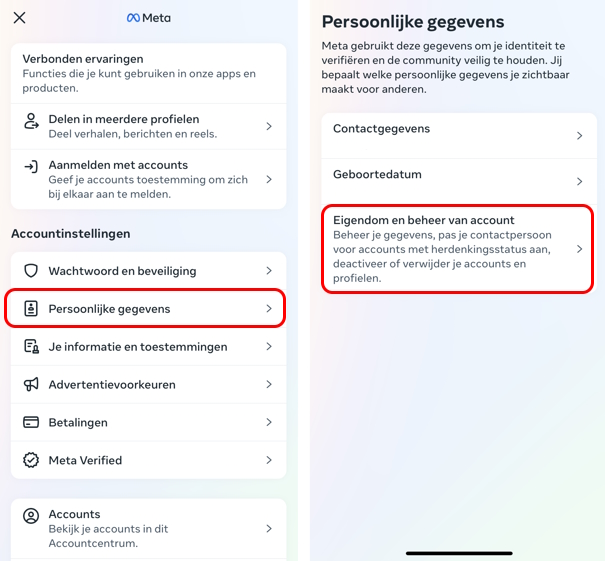
Task: Expand Geboortedatum using its chevron arrow
Action: pos(580,181)
